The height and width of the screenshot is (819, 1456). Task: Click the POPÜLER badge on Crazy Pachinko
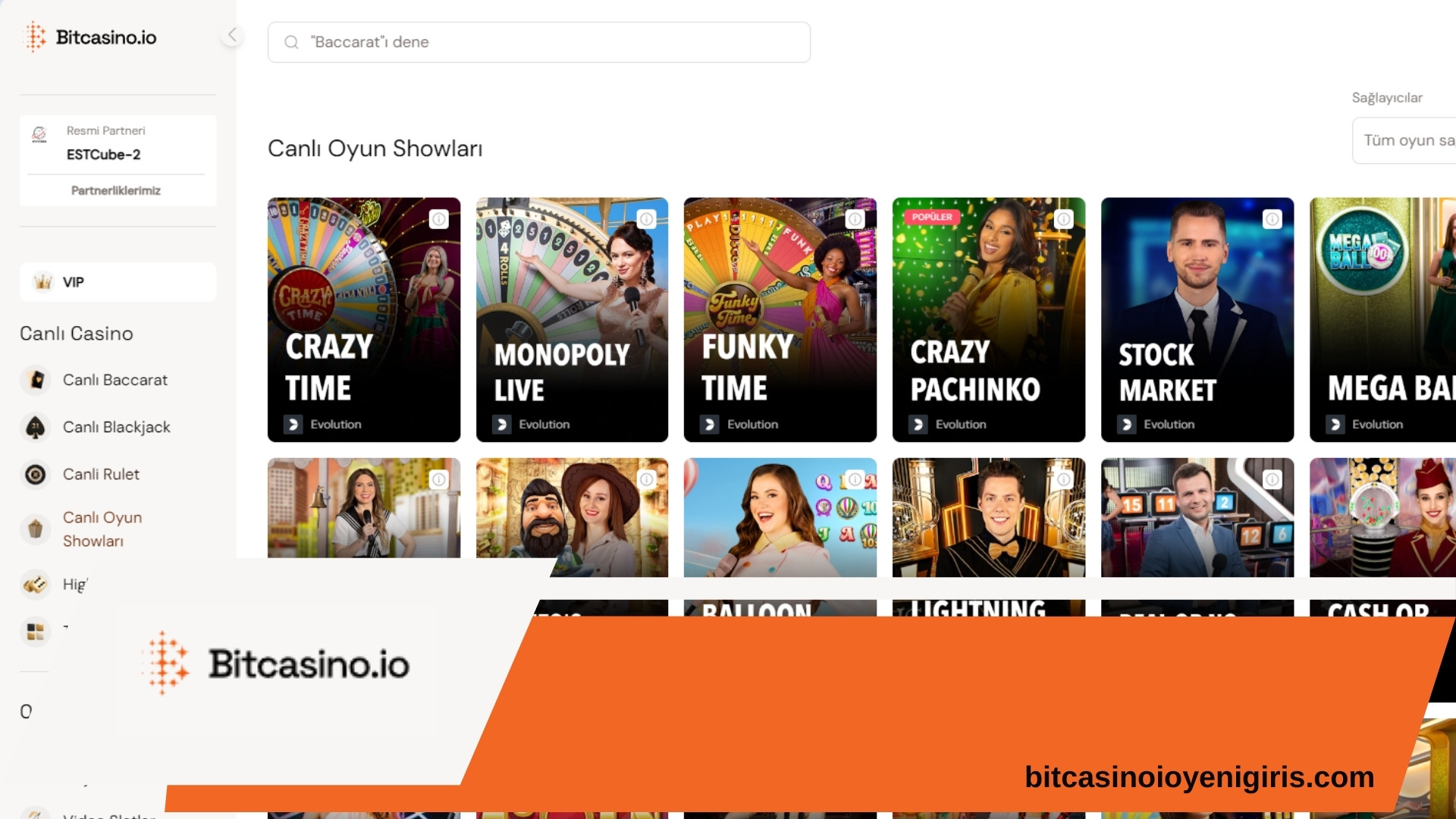932,217
